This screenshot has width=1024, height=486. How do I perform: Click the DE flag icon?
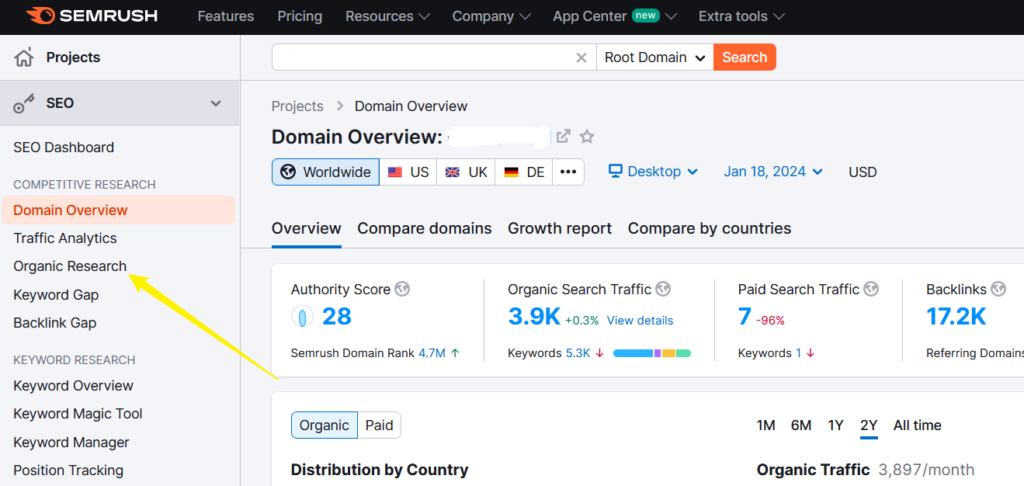(x=511, y=172)
